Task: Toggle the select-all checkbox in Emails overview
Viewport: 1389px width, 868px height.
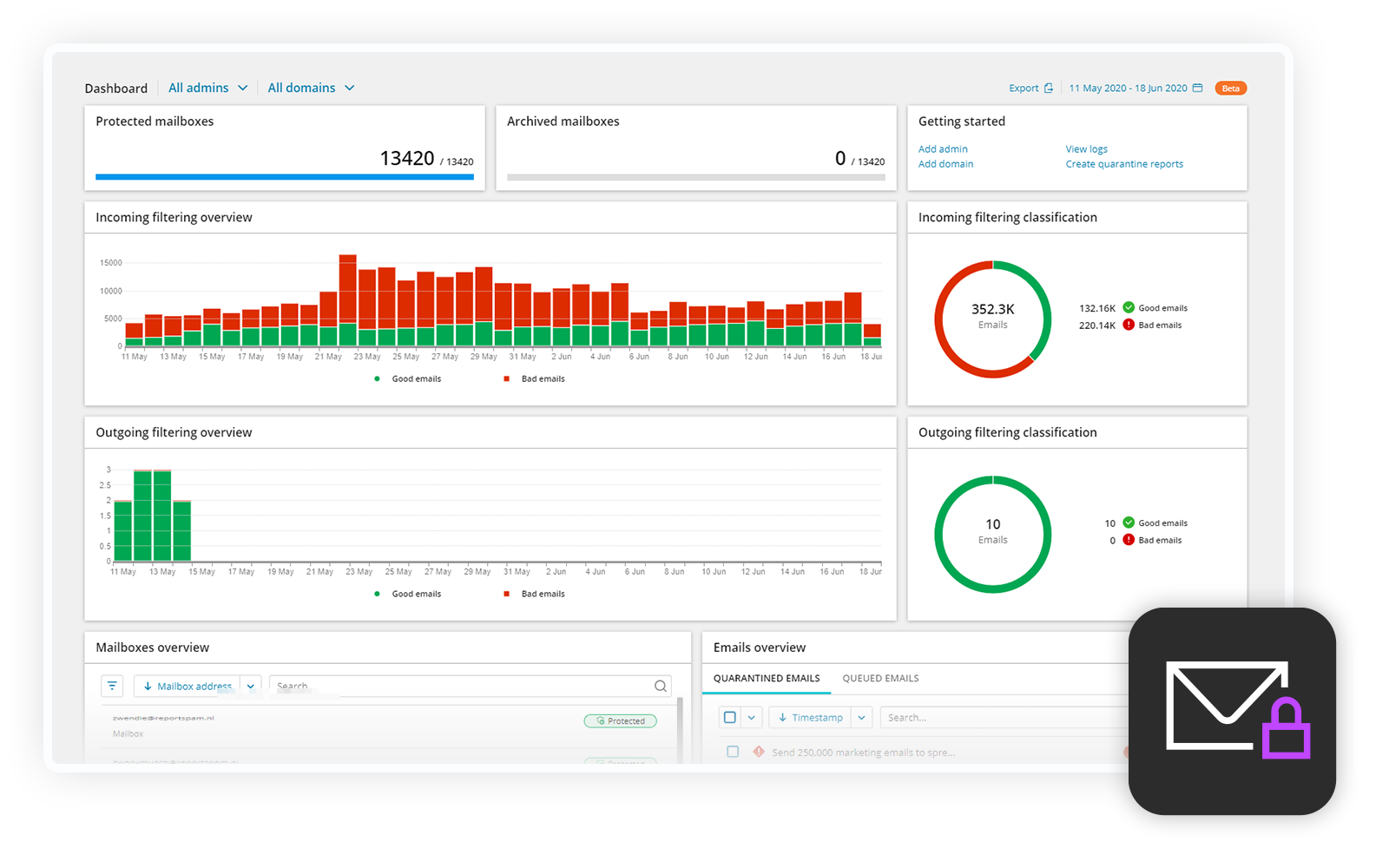Action: (730, 717)
